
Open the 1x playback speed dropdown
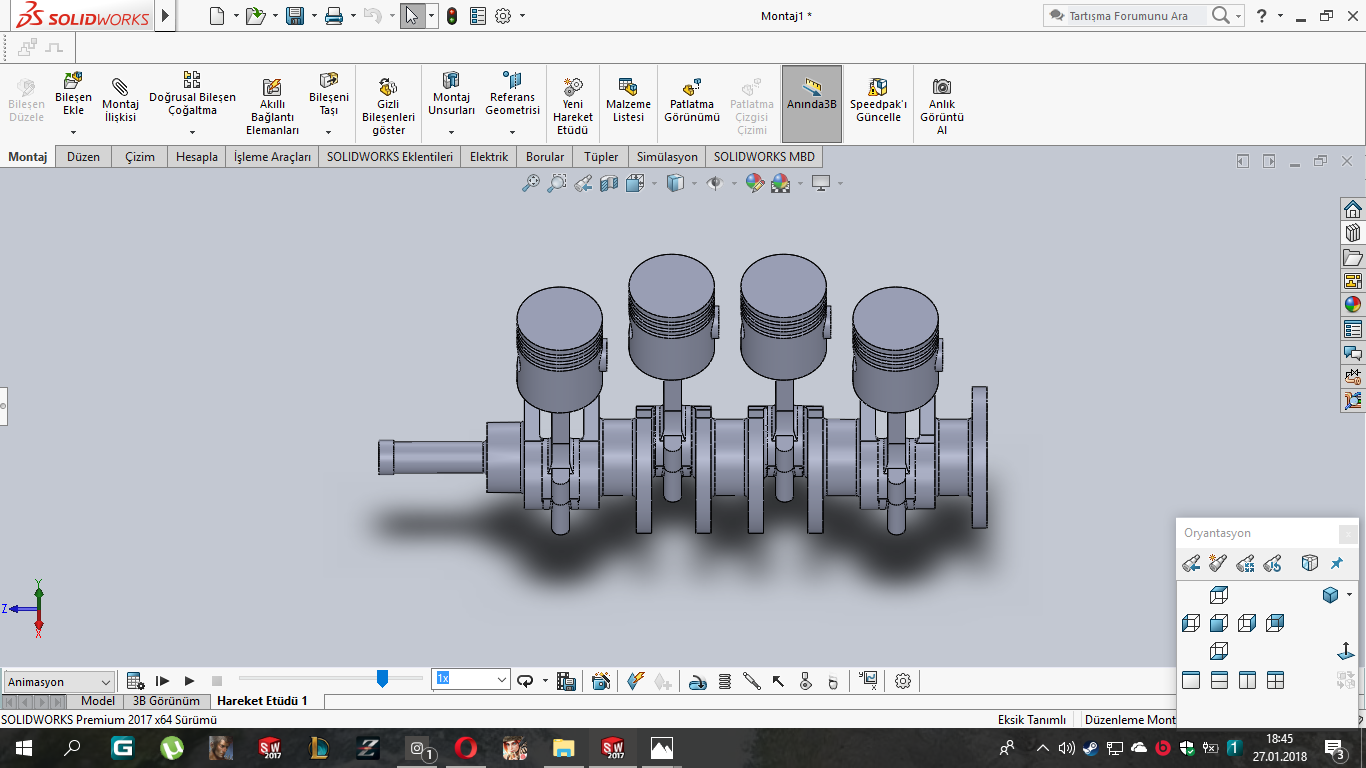point(502,680)
